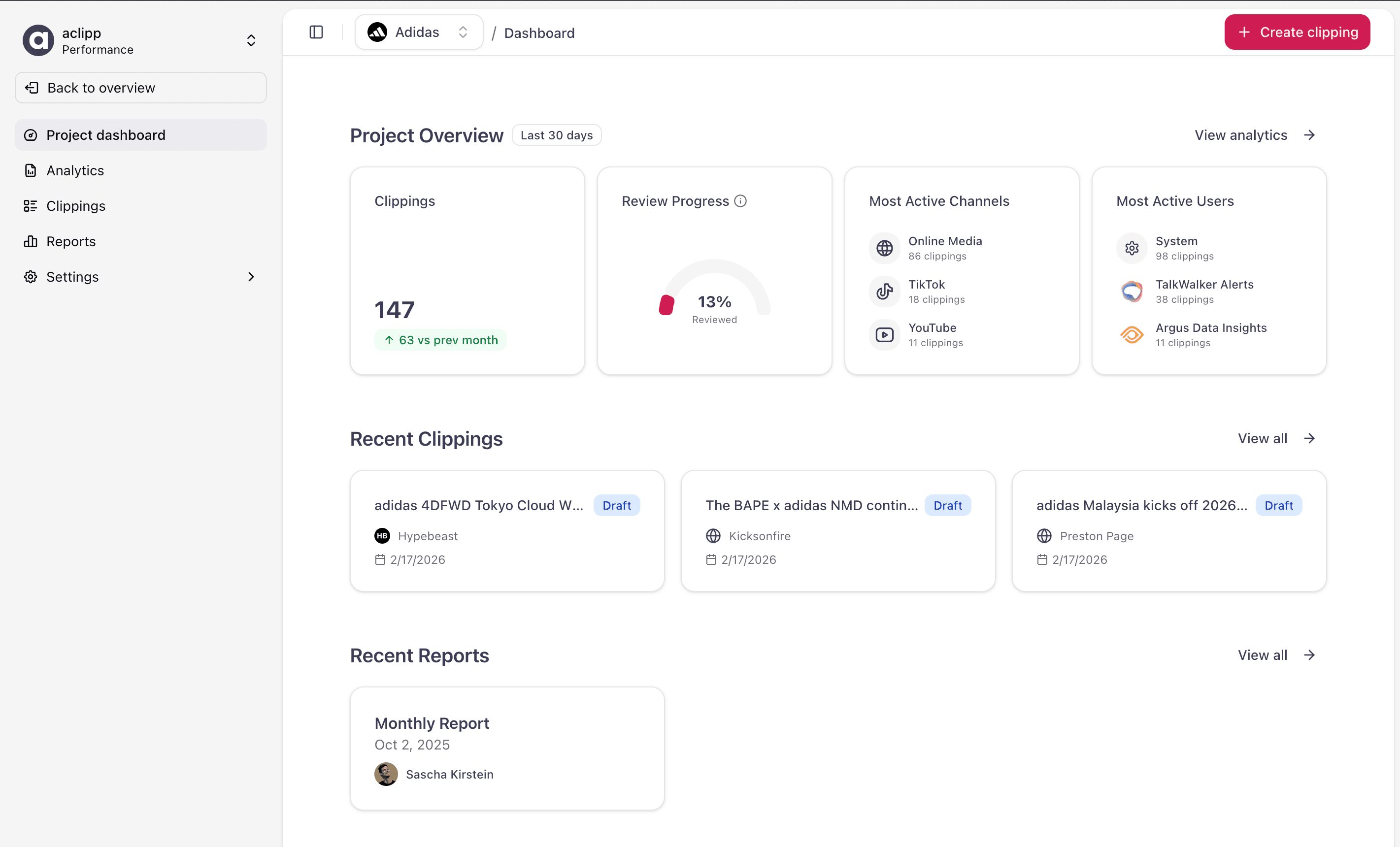Screen dimensions: 1400x847
Task: Open View analytics link
Action: click(x=1240, y=134)
